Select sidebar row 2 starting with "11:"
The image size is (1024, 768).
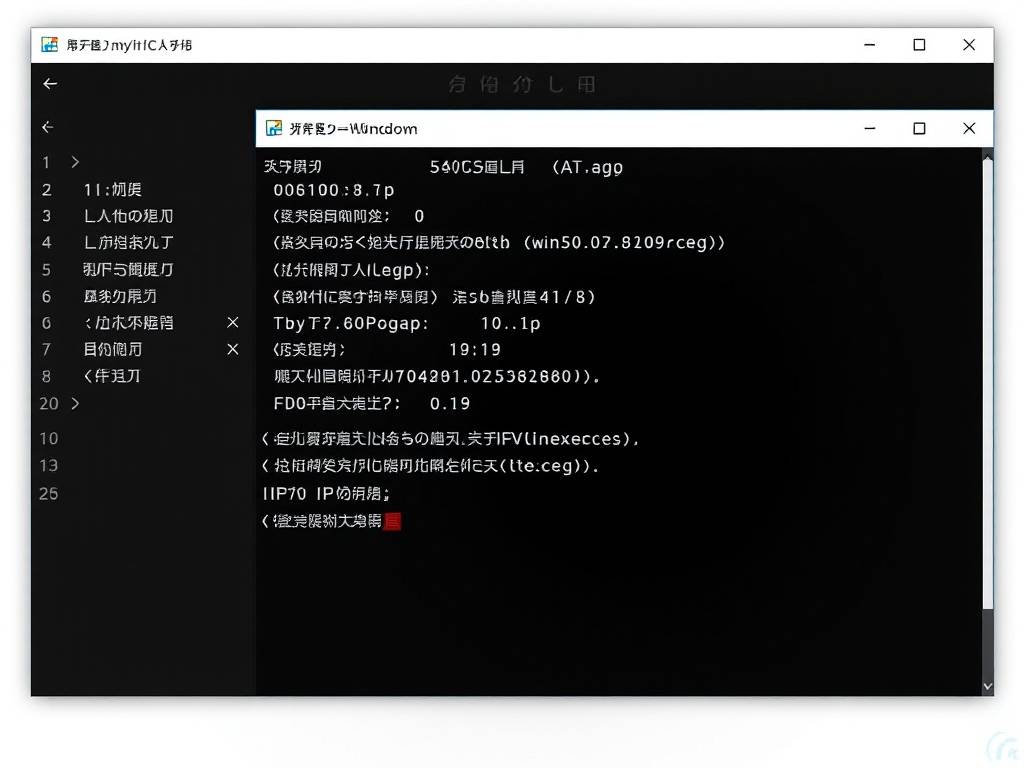click(112, 189)
